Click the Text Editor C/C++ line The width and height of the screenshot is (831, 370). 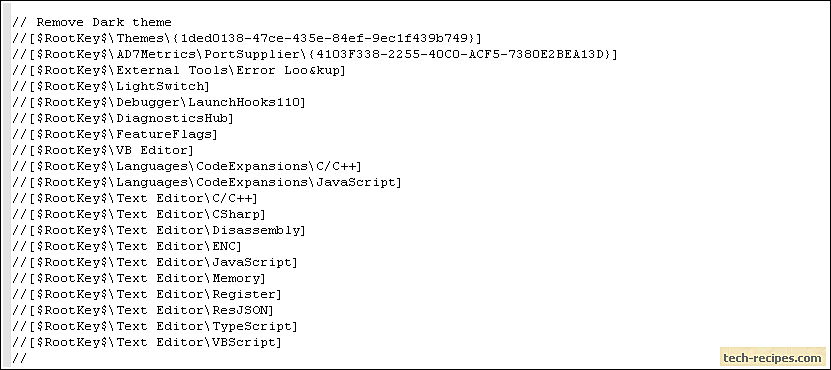(135, 198)
